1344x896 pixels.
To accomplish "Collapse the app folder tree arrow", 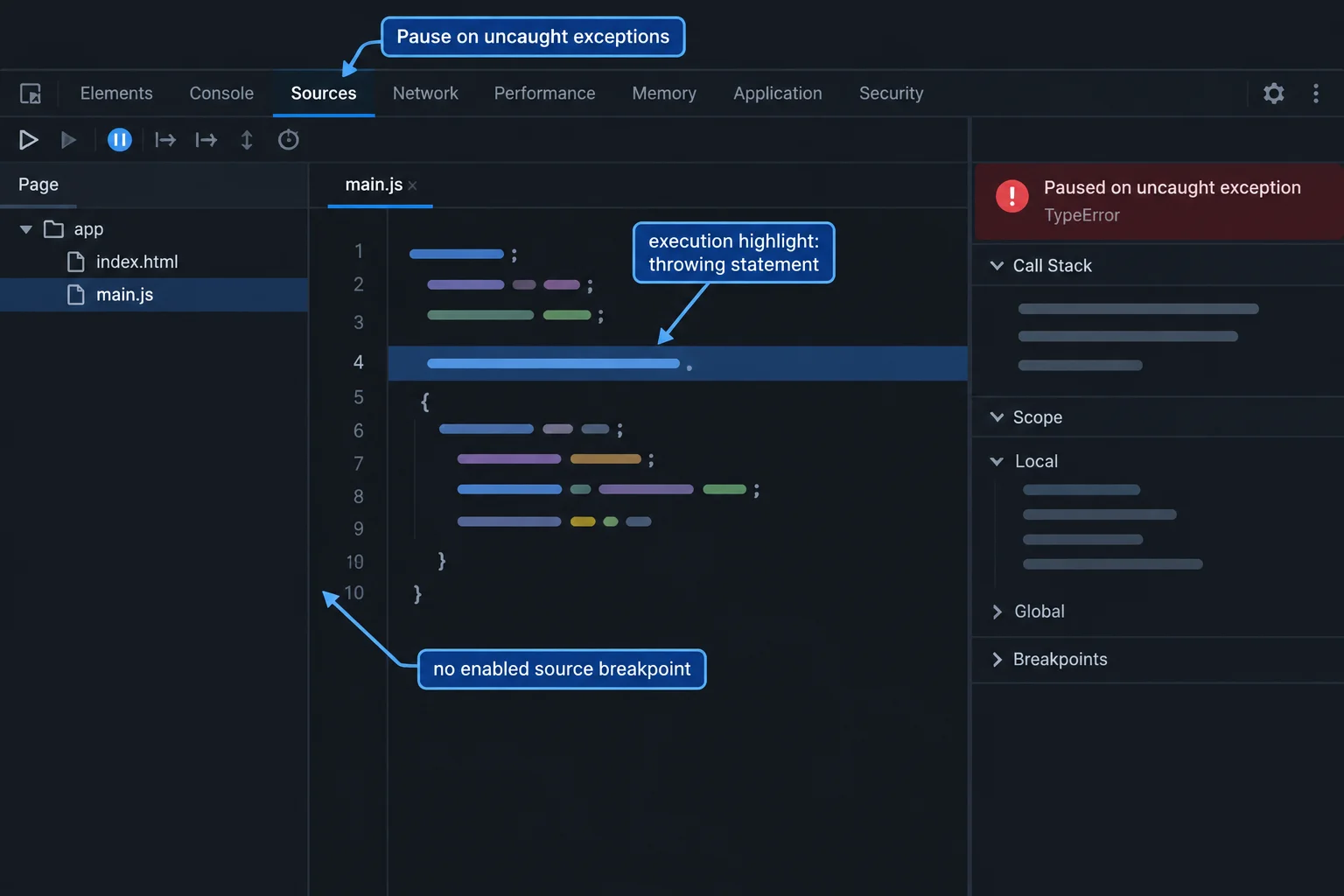I will click(26, 229).
